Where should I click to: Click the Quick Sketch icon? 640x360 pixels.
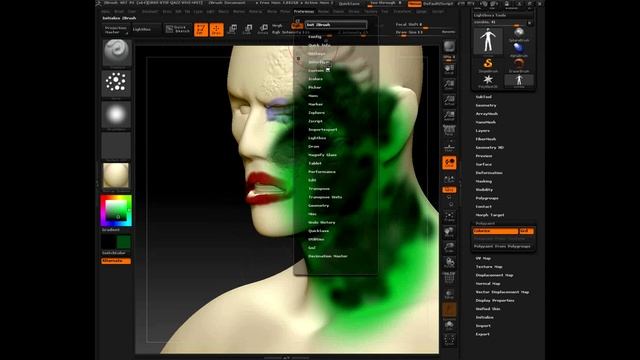coord(178,29)
